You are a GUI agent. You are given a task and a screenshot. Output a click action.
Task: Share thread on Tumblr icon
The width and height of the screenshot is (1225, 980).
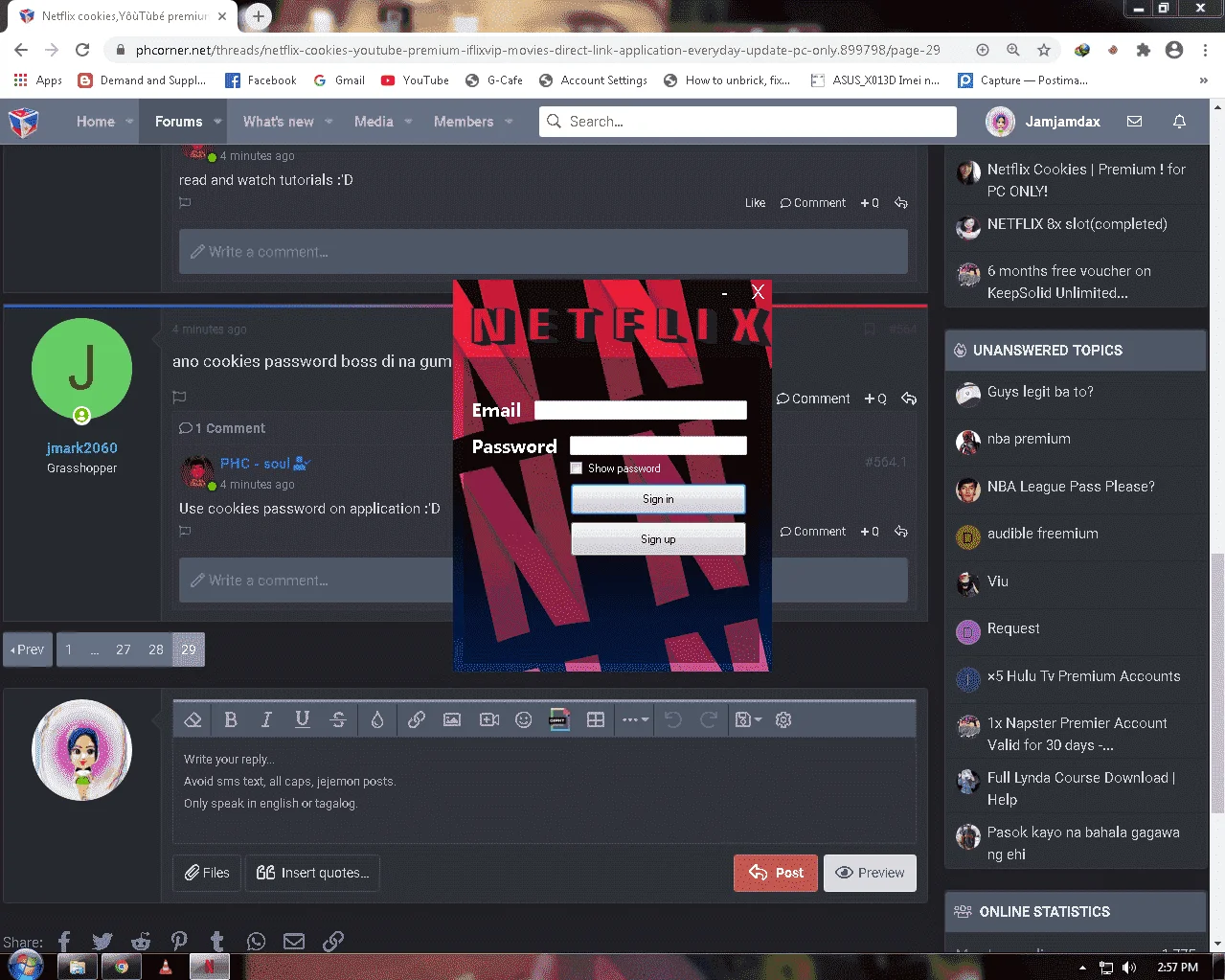point(217,942)
